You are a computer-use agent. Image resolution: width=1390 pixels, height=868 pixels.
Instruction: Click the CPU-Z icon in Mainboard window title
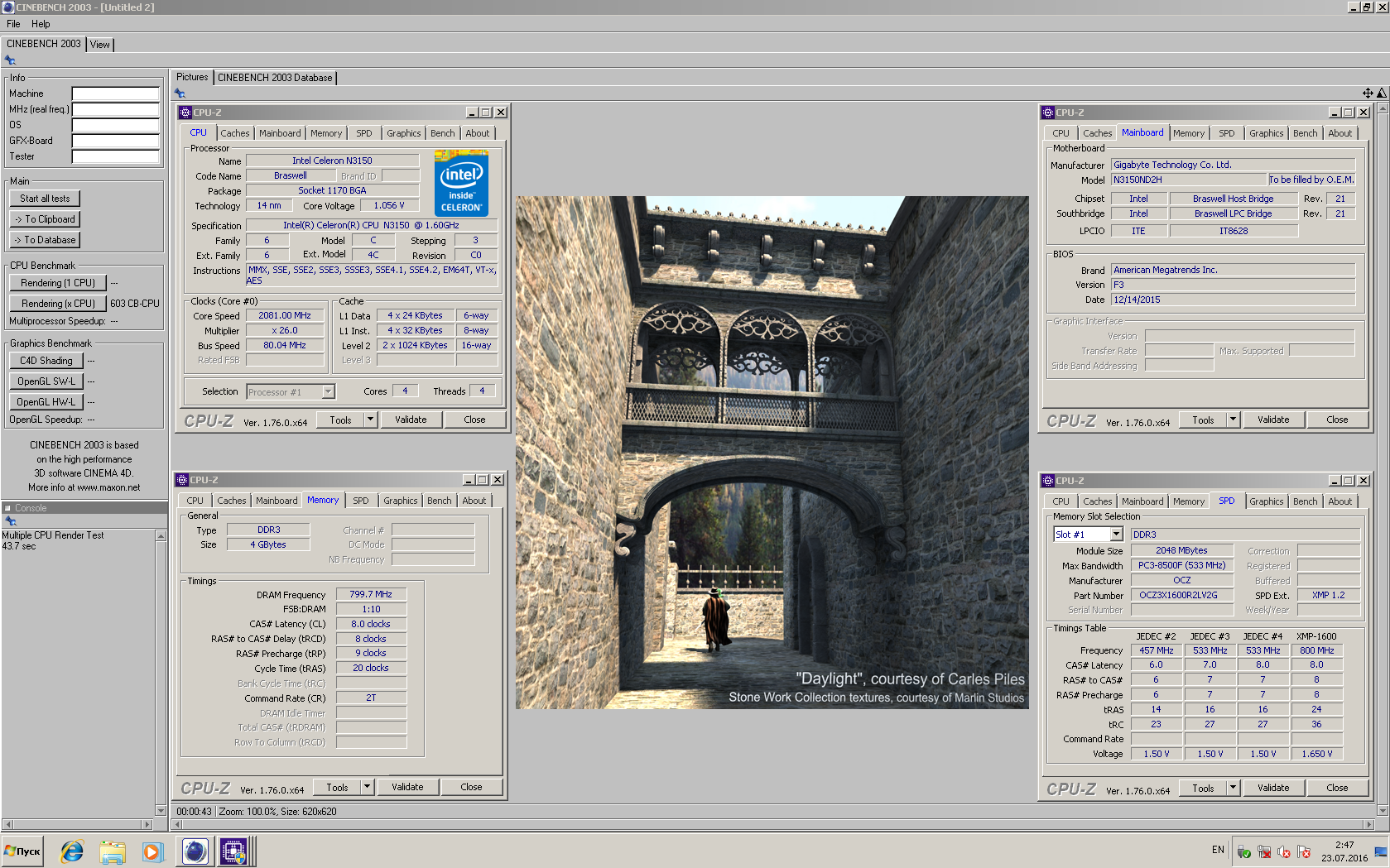(1048, 113)
